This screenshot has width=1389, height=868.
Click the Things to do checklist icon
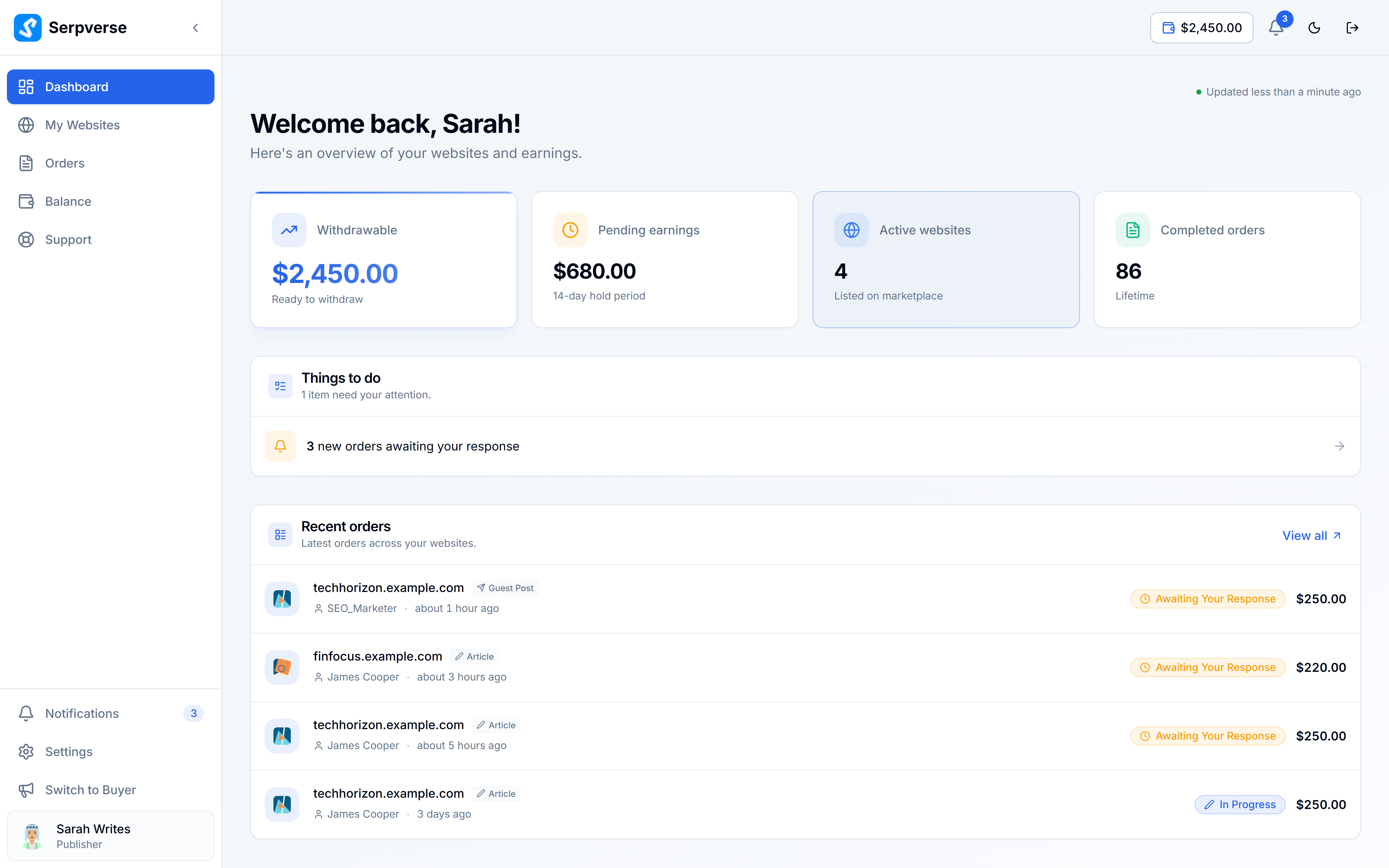coord(280,386)
